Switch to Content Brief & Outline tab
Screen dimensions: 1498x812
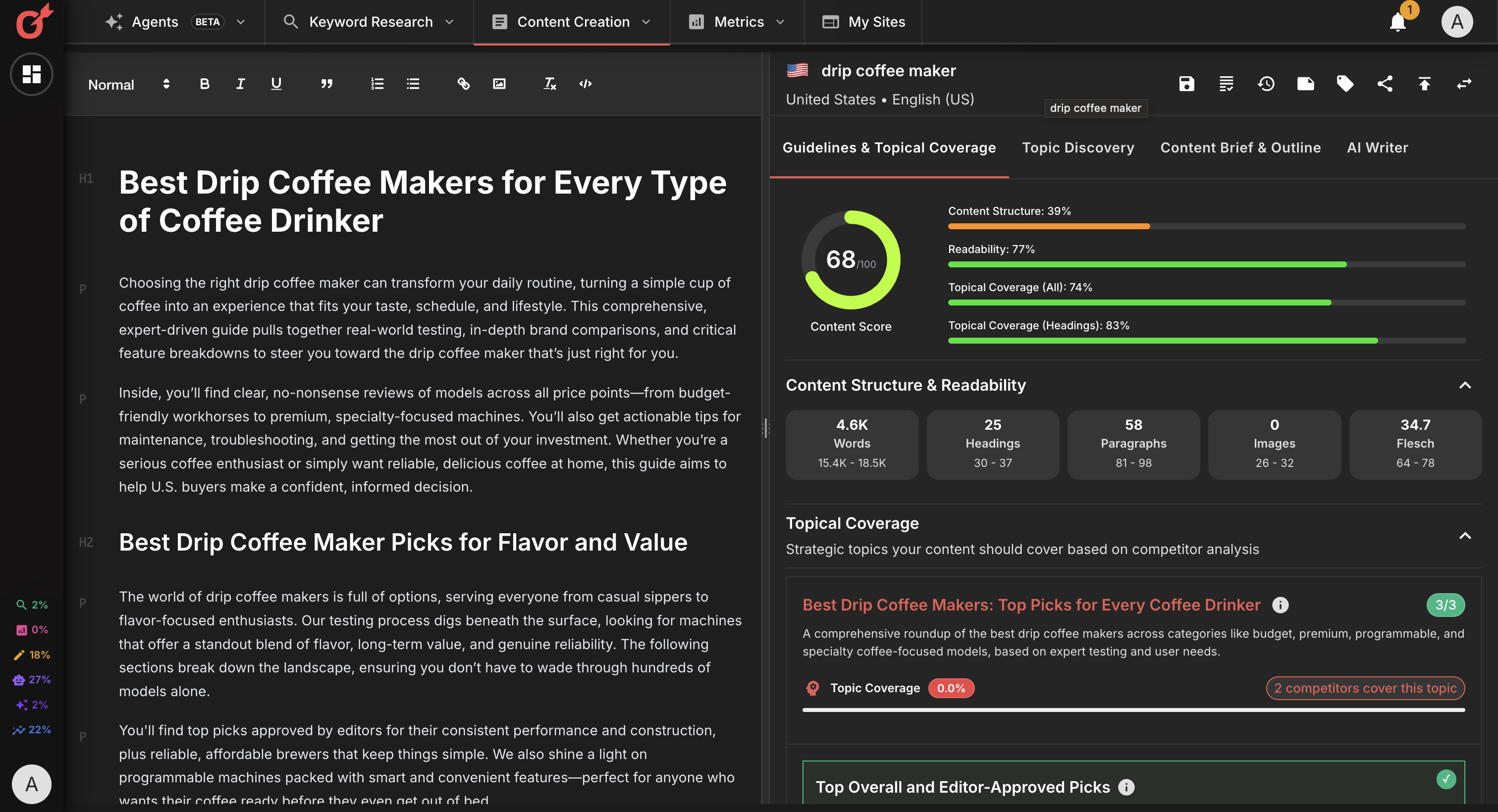(x=1240, y=148)
